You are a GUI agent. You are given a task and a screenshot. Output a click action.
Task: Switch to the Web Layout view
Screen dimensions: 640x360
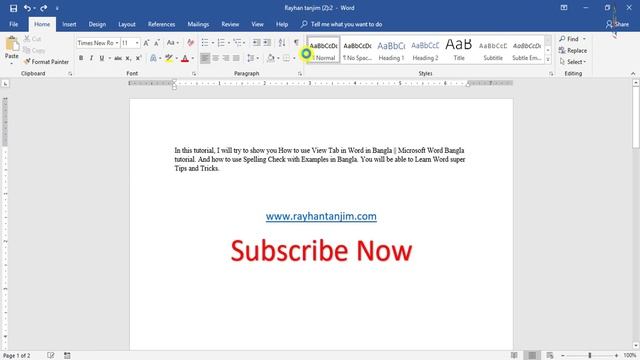pos(550,356)
